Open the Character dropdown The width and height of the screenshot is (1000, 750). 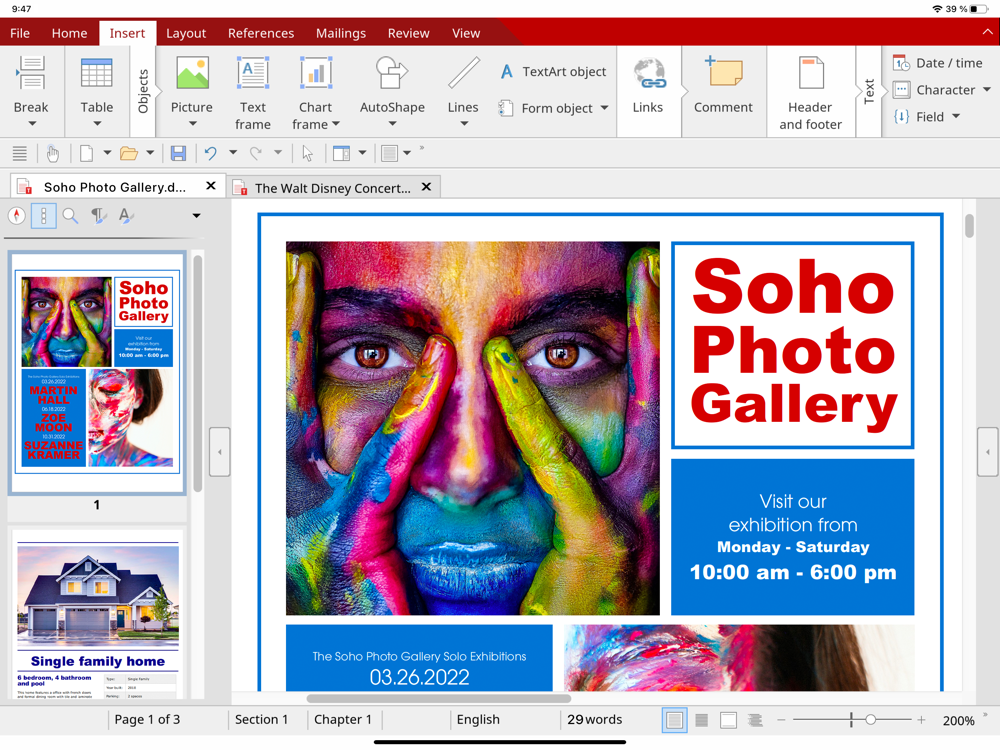(x=987, y=90)
